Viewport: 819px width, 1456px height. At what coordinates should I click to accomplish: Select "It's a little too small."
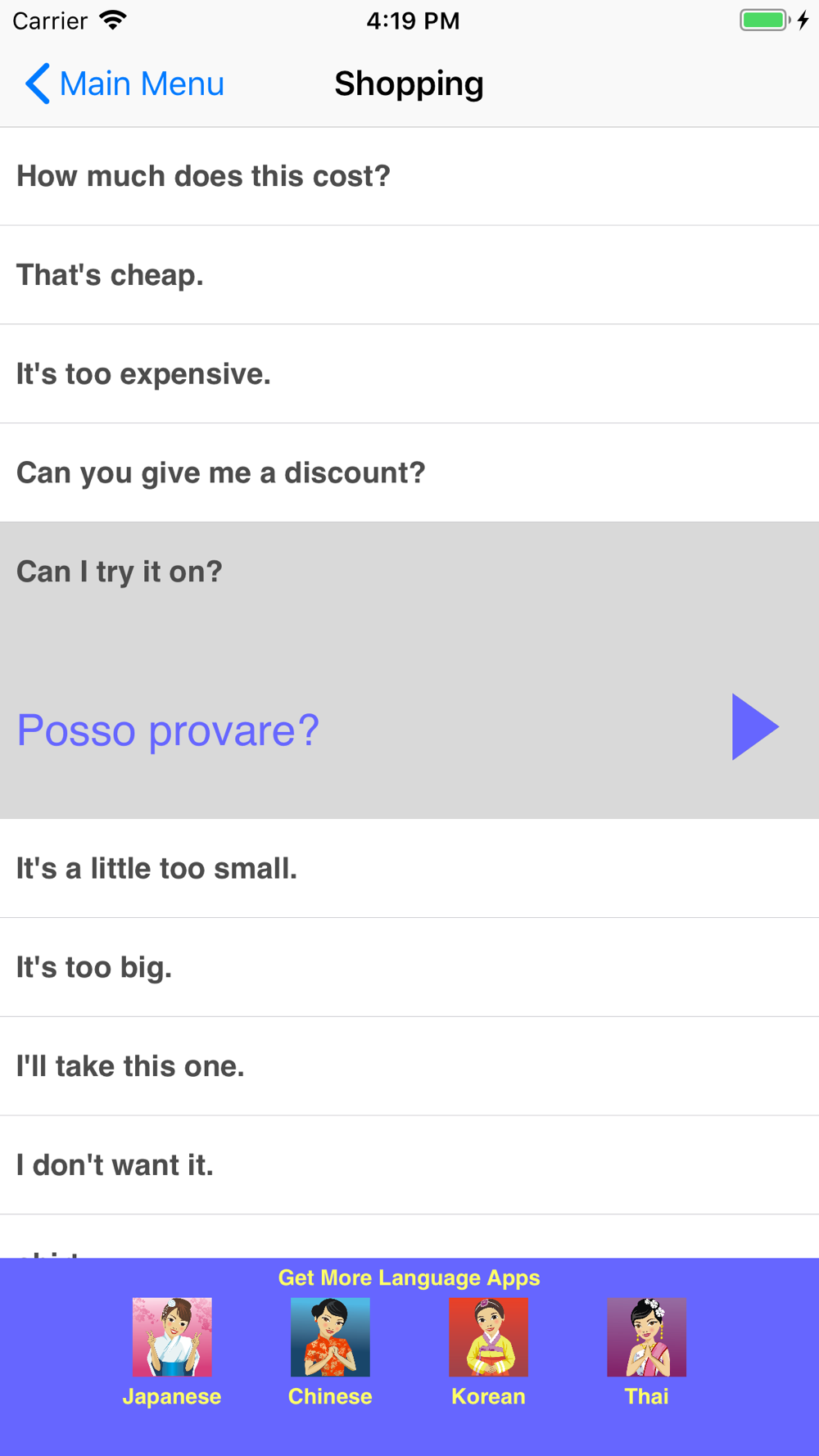409,869
